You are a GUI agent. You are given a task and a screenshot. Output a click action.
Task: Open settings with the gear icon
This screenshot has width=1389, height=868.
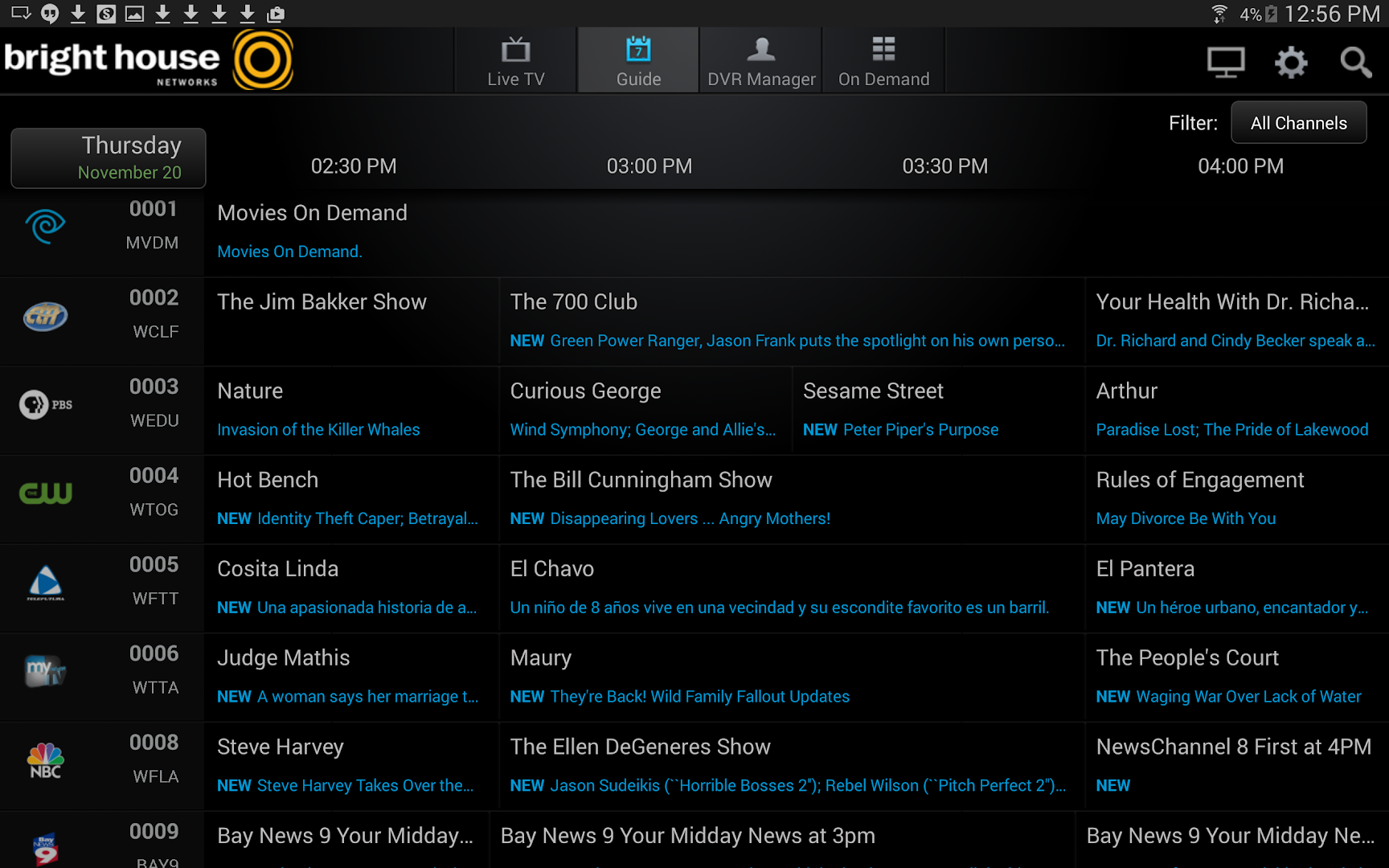point(1291,62)
